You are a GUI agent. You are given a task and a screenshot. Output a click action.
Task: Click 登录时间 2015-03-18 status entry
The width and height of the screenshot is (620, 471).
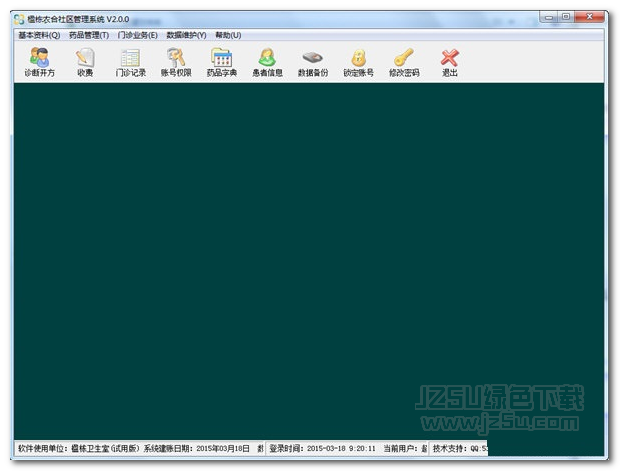coord(322,448)
